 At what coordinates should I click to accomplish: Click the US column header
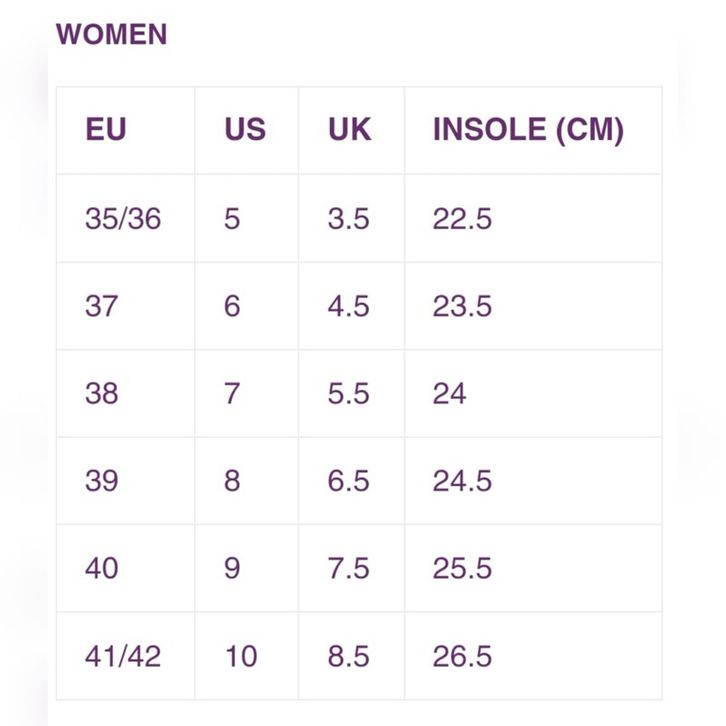point(245,130)
